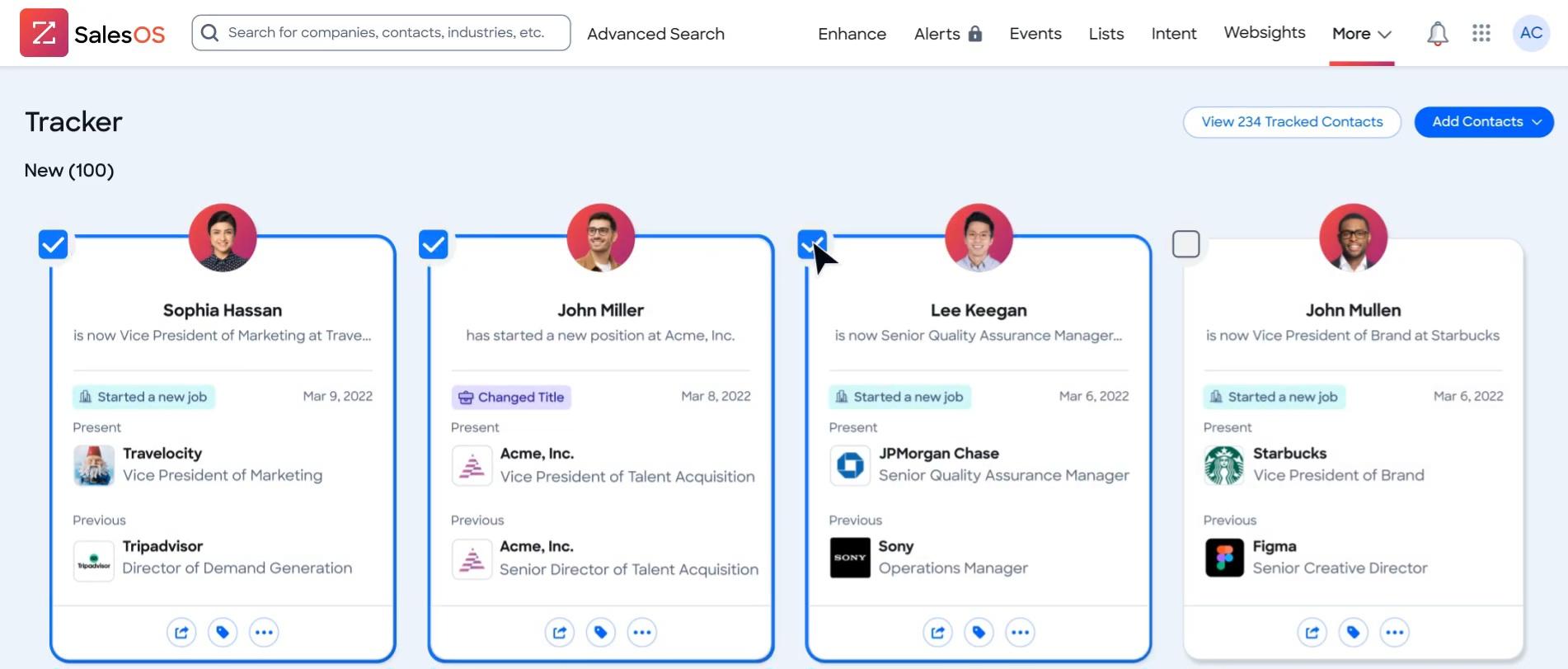This screenshot has height=669, width=1568.
Task: Go to the Enhance tab
Action: point(852,34)
